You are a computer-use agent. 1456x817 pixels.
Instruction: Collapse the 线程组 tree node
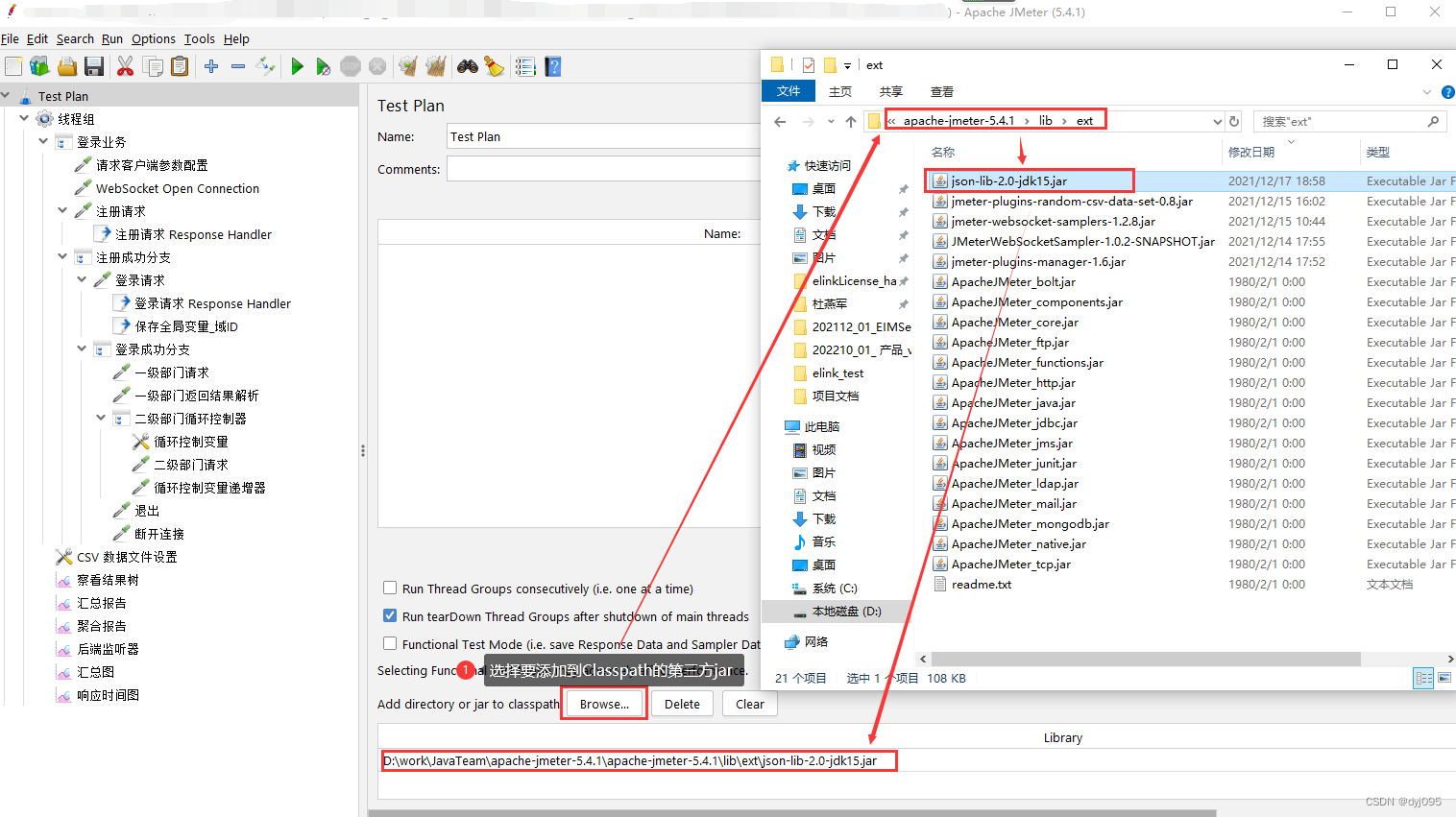pyautogui.click(x=24, y=118)
